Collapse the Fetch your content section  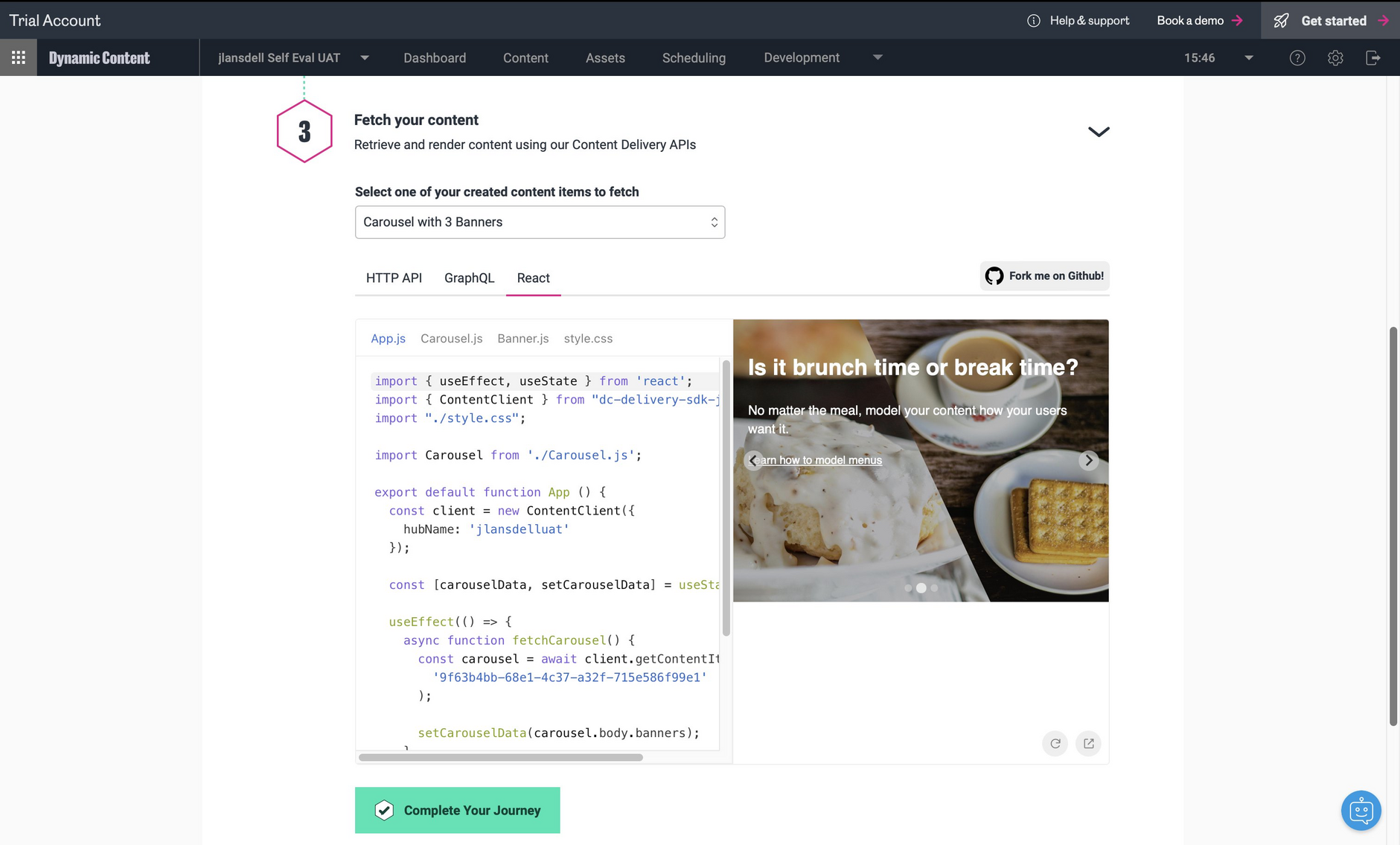click(x=1099, y=132)
